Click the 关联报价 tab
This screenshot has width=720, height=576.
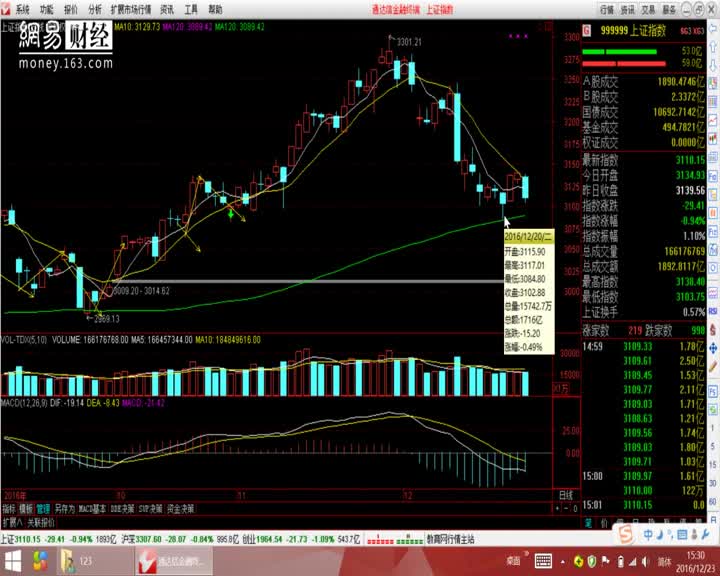tap(40, 522)
